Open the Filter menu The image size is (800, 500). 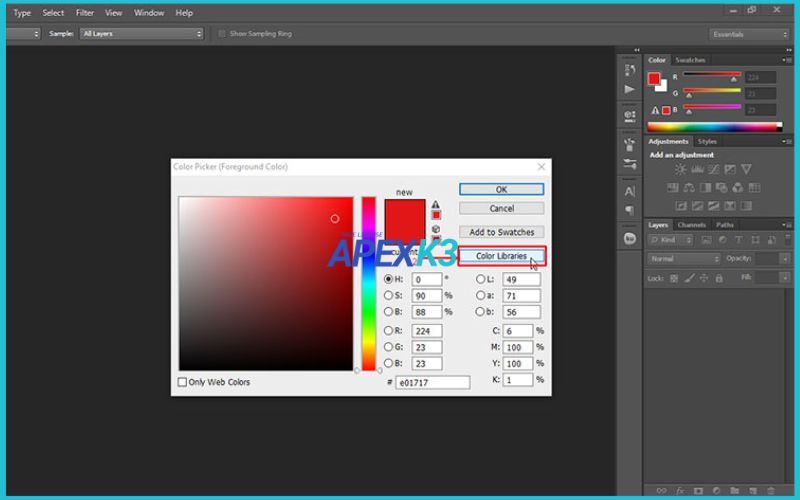(x=85, y=13)
